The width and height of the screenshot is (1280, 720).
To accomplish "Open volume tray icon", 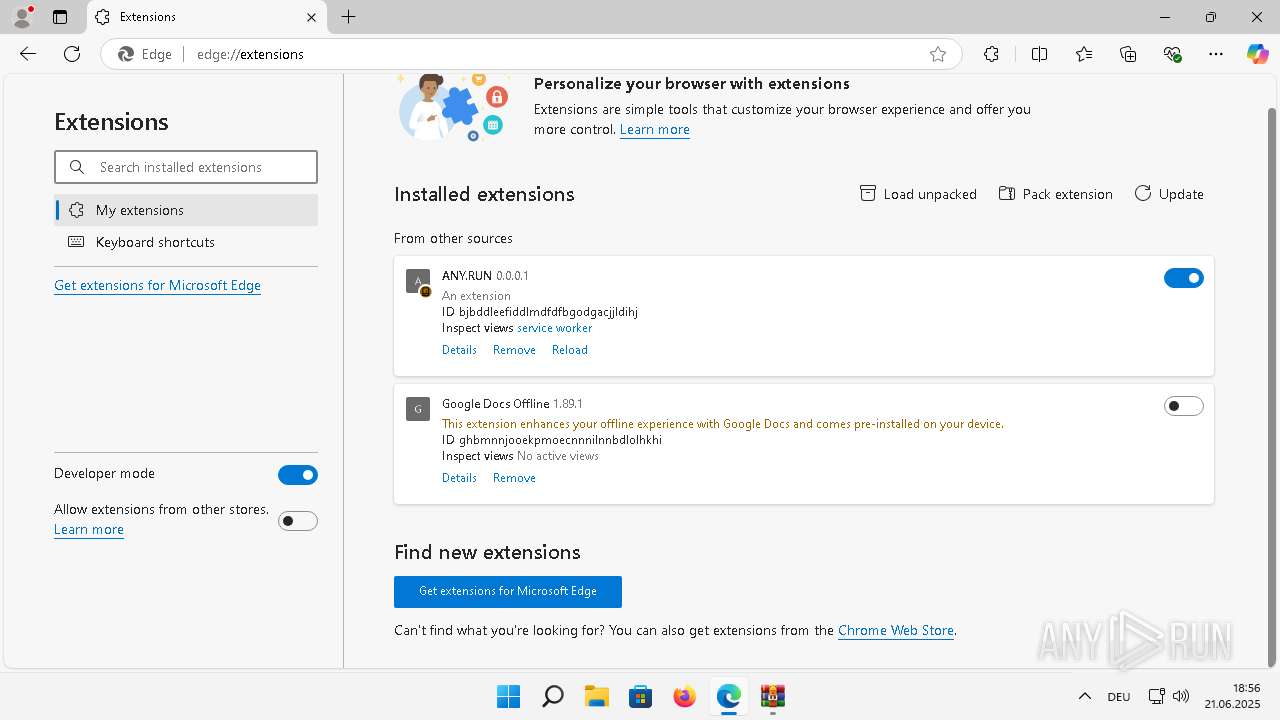I will [x=1181, y=696].
